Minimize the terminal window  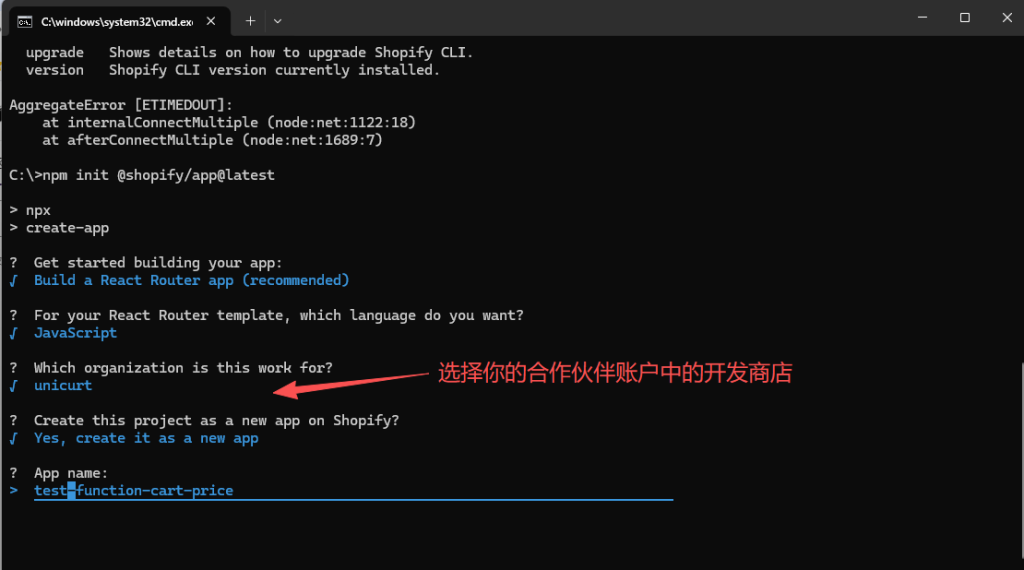(919, 18)
